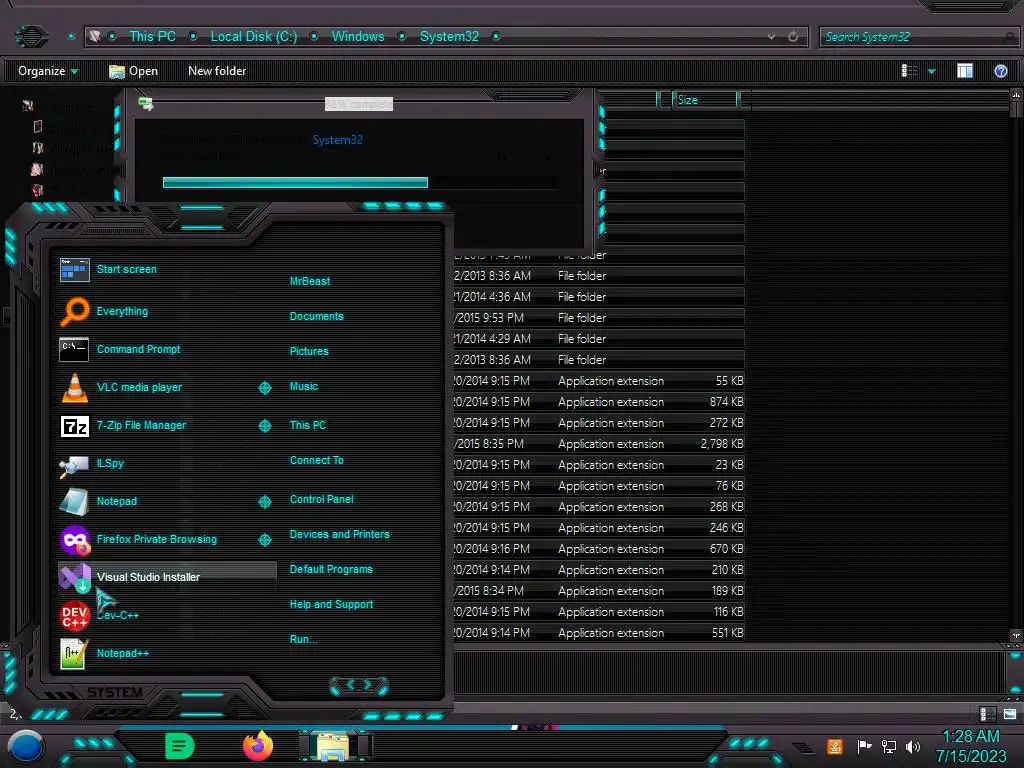1024x768 pixels.
Task: Click the Start orb button
Action: tap(25, 747)
